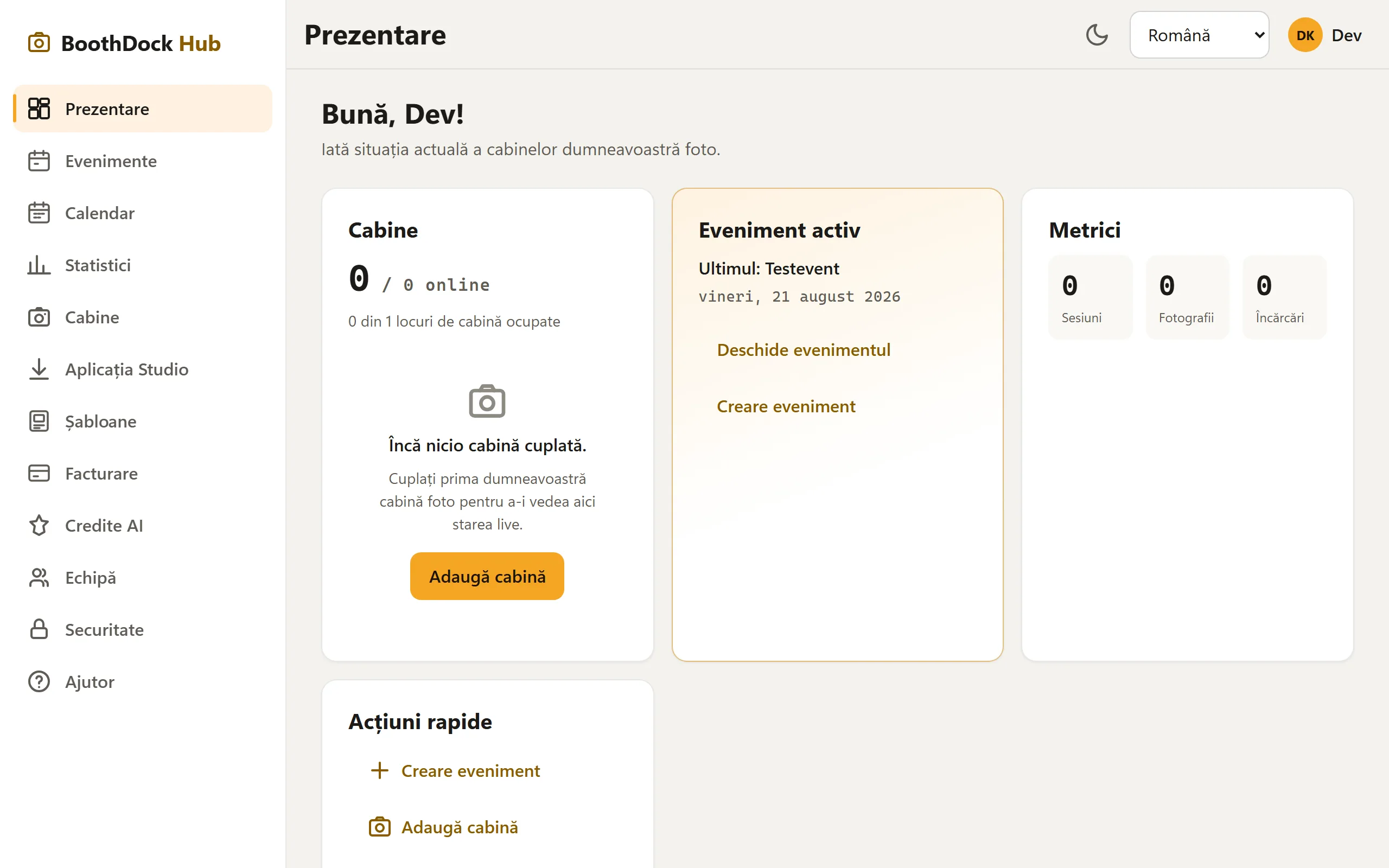The image size is (1389, 868).
Task: Open the Aplicația Studio page
Action: click(142, 369)
